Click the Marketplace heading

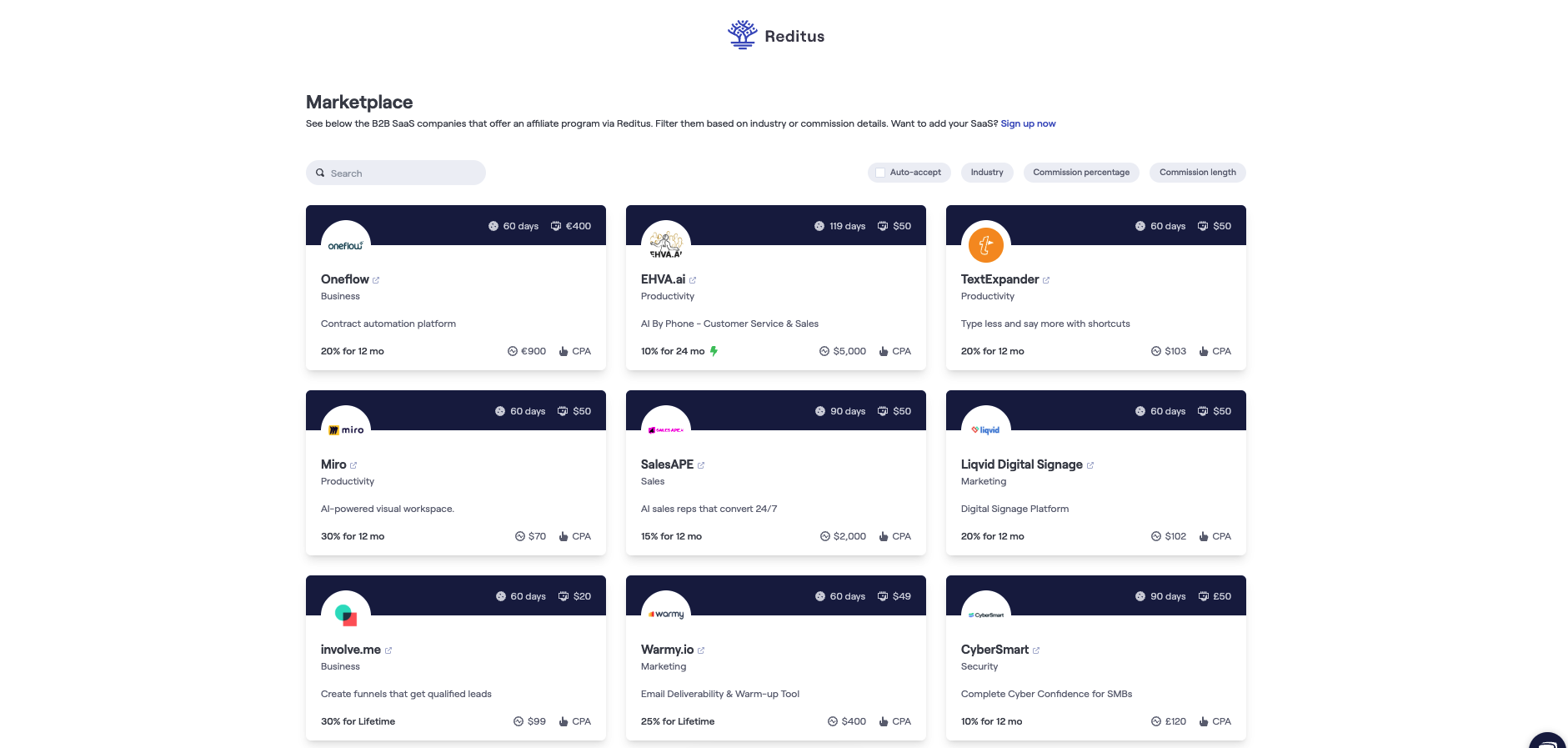click(359, 102)
